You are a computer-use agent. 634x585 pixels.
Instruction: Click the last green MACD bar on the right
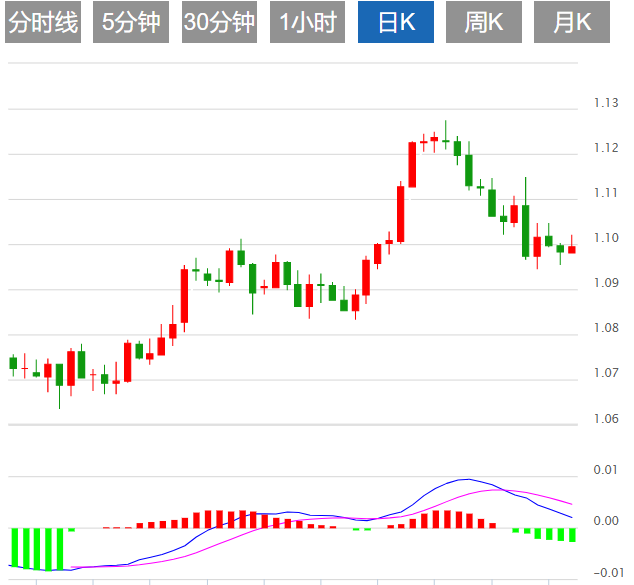[572, 535]
